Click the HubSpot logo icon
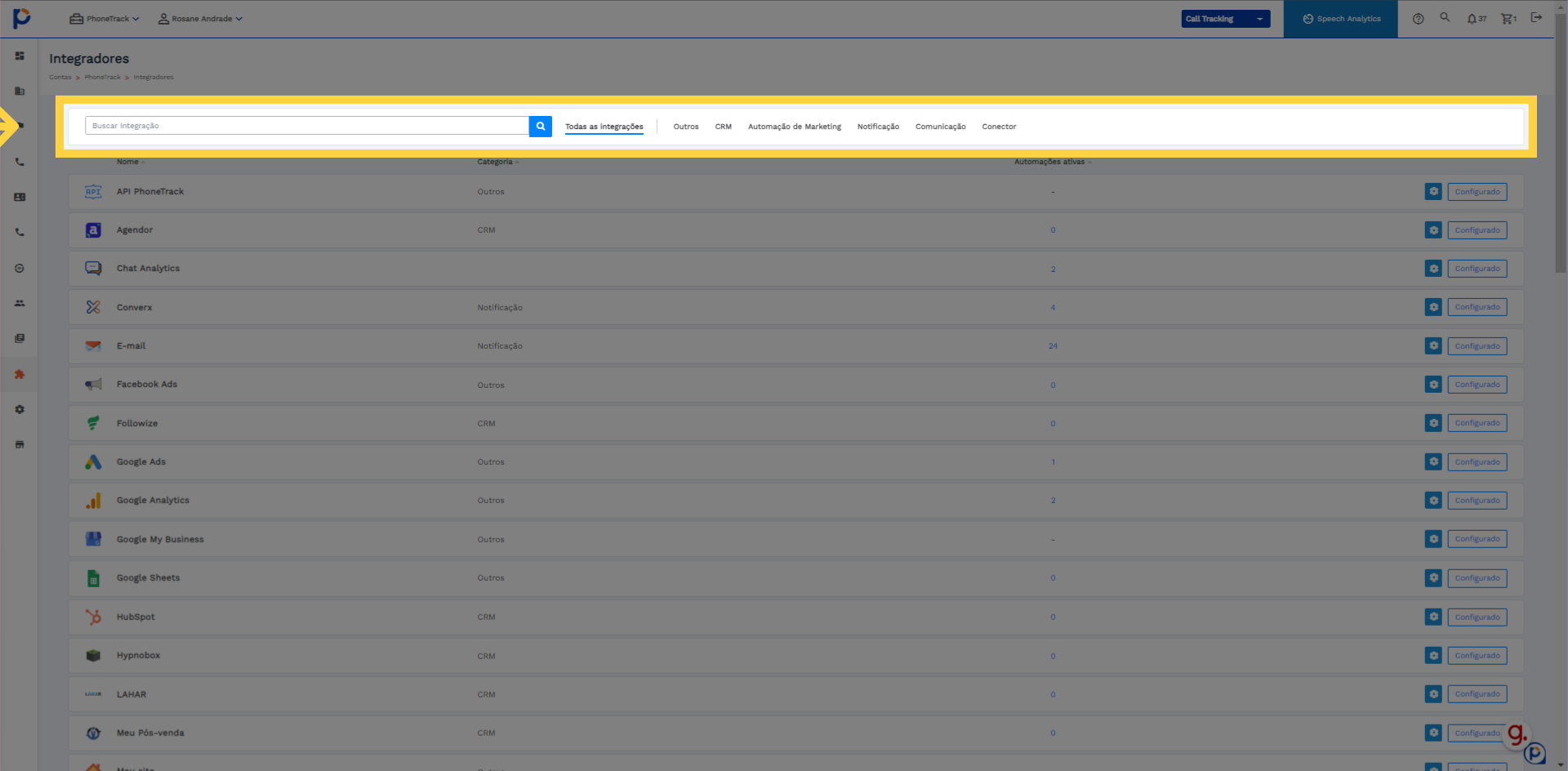This screenshot has height=771, width=1568. [x=93, y=617]
